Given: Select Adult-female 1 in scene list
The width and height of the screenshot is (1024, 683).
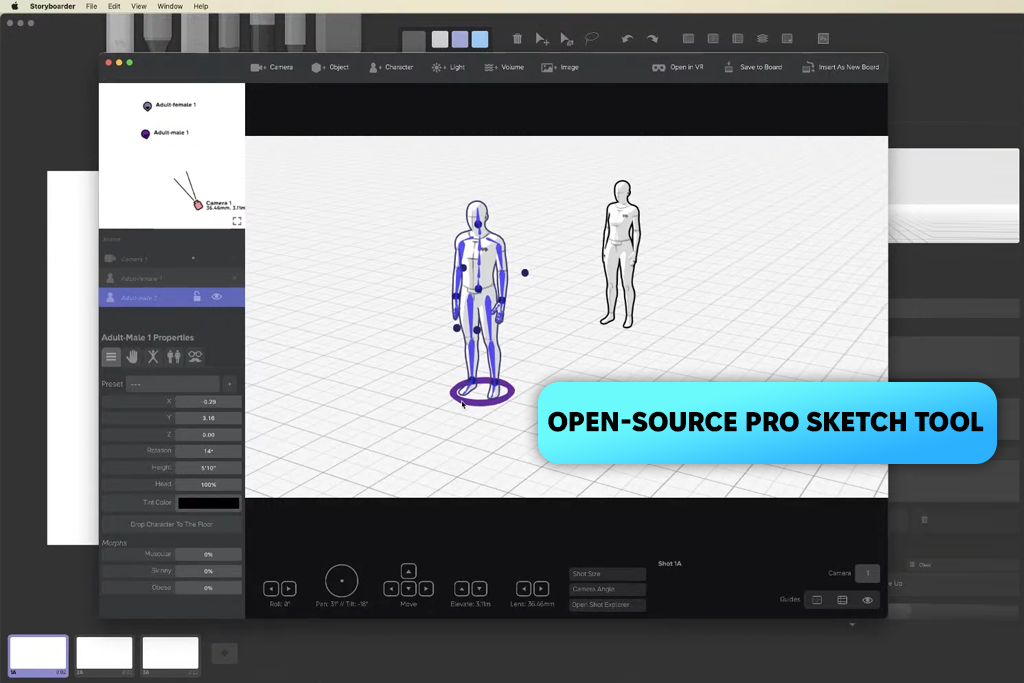Looking at the screenshot, I should pyautogui.click(x=171, y=278).
